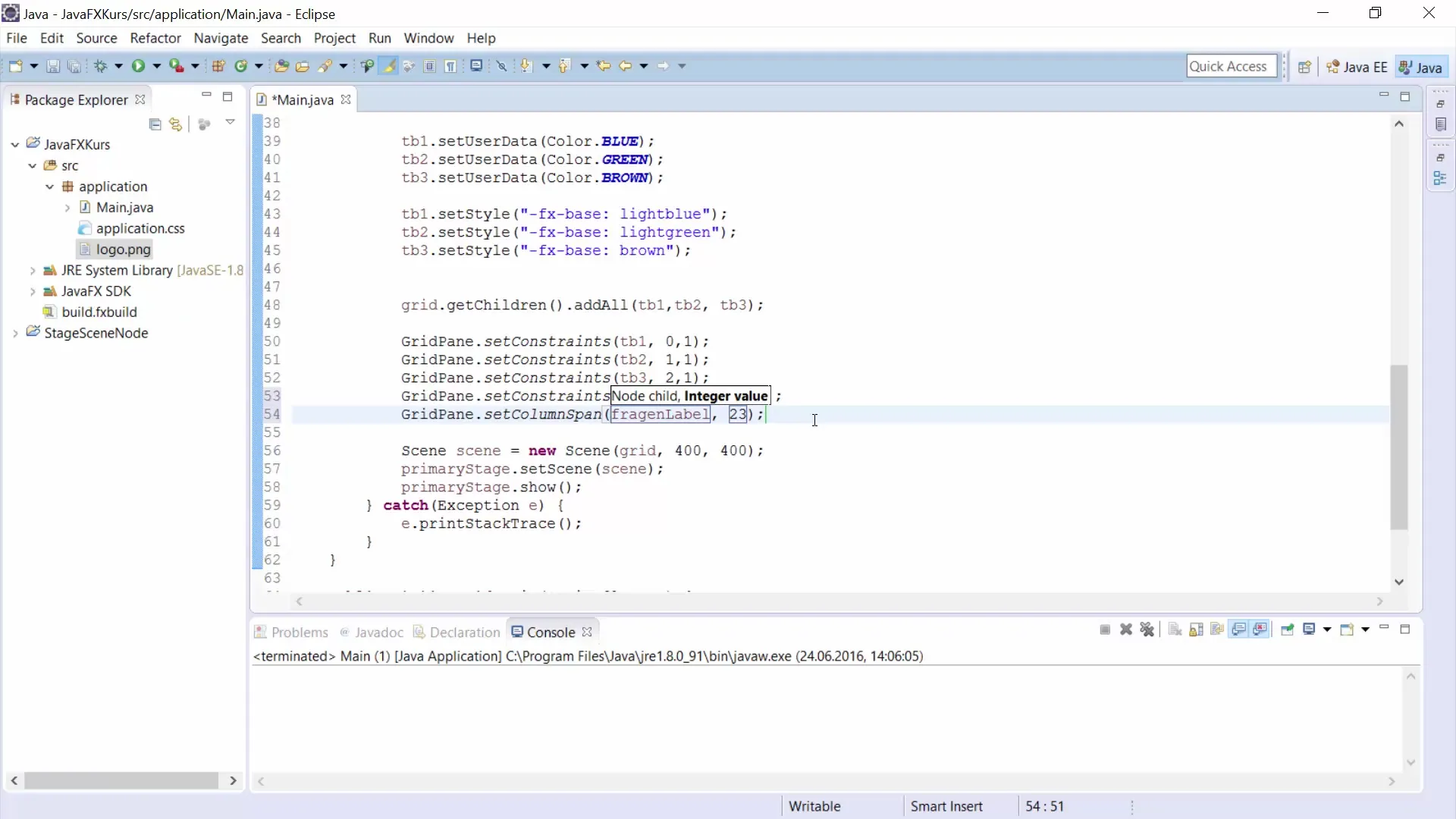Toggle Mark Occurrences highlighter icon

pos(389,66)
